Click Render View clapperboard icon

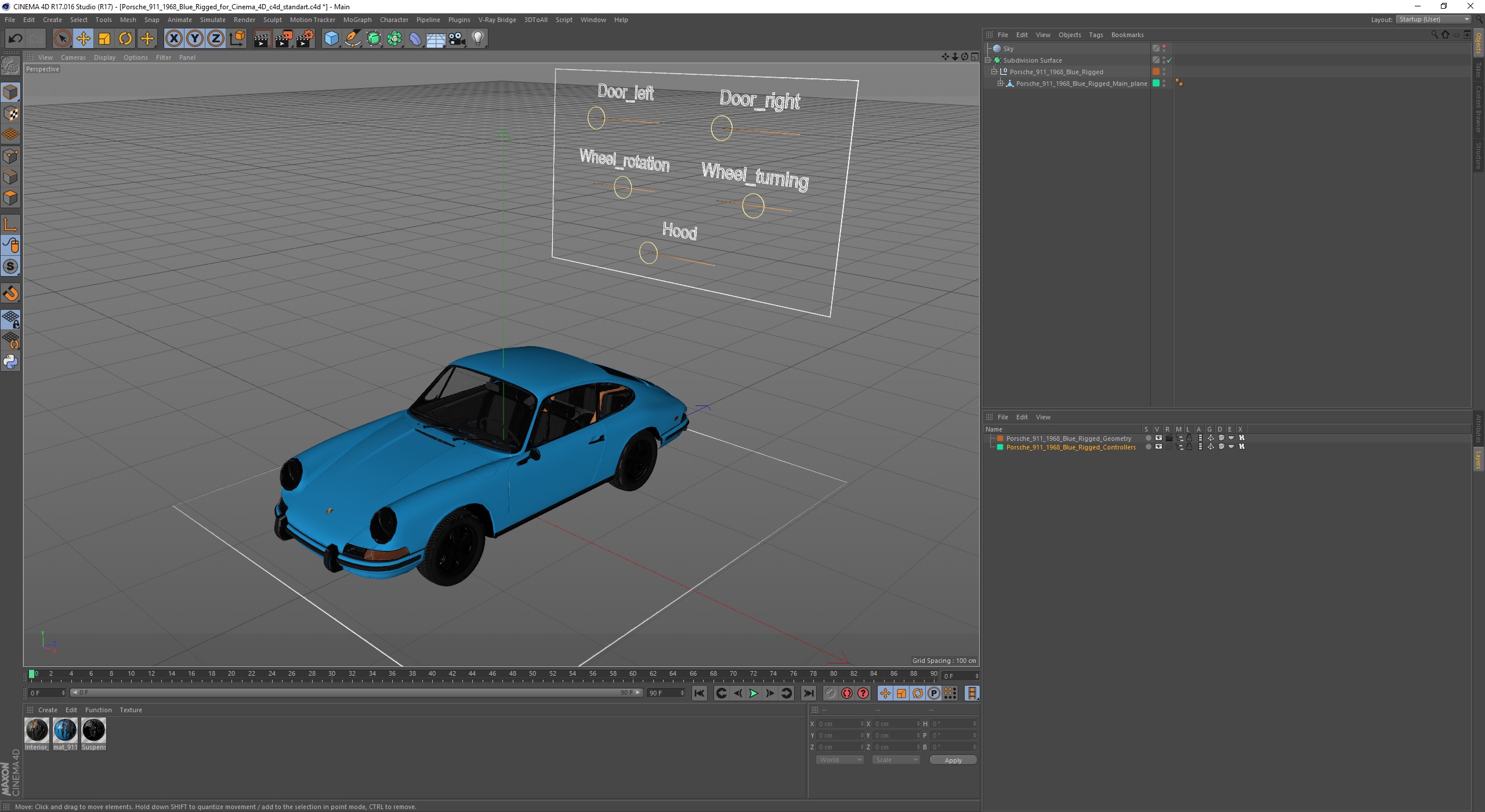click(262, 39)
